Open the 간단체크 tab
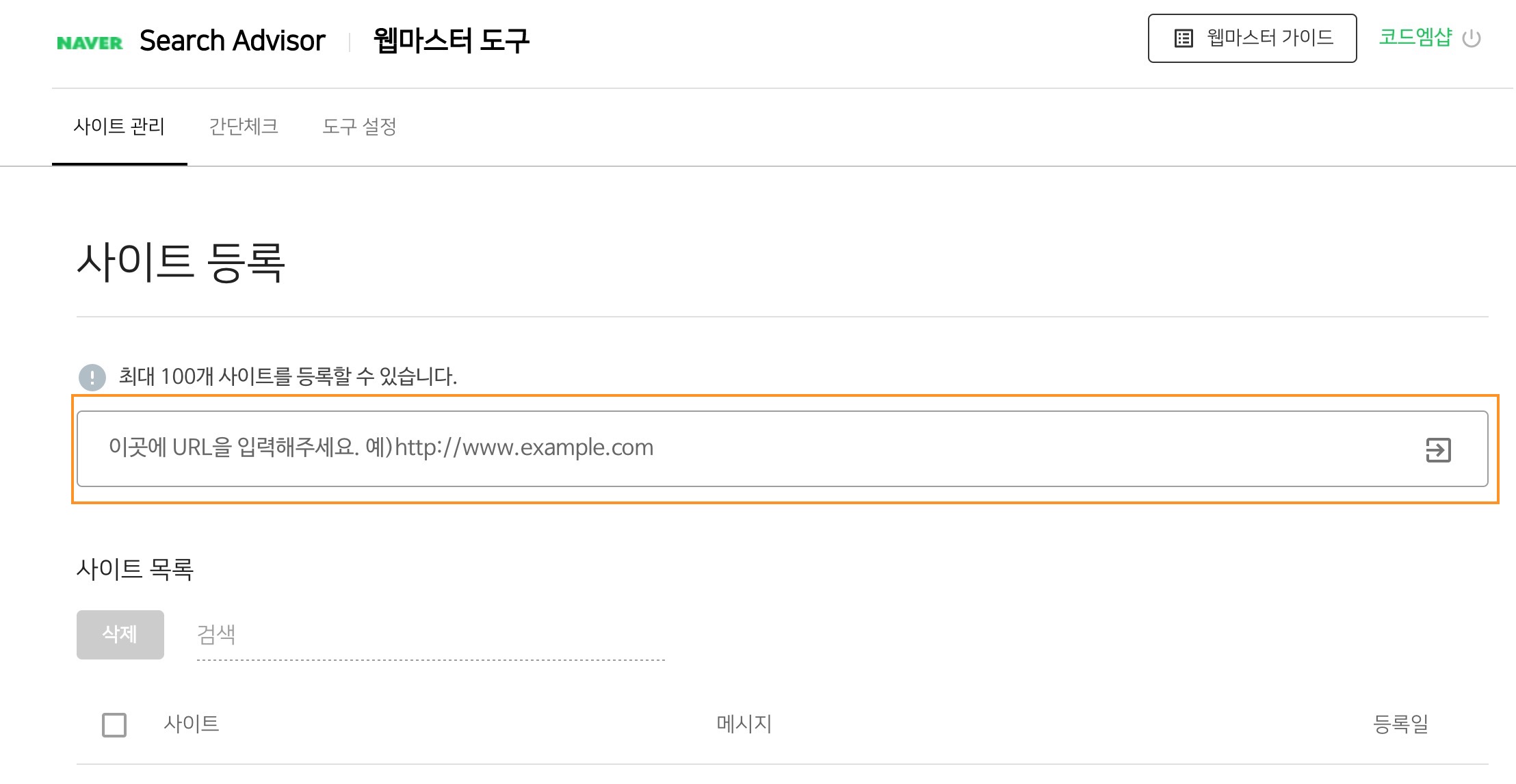This screenshot has width=1516, height=784. pos(244,127)
